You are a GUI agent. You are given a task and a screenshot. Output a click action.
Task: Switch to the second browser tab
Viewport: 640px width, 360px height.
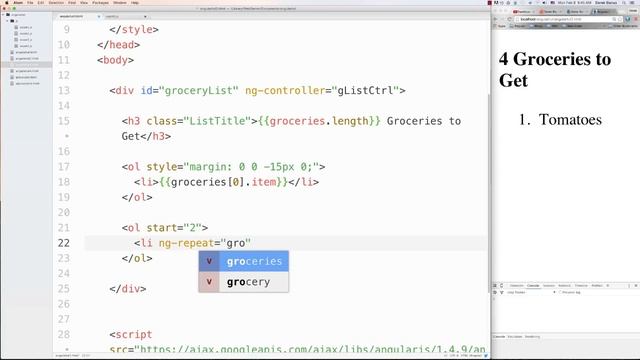(551, 11)
